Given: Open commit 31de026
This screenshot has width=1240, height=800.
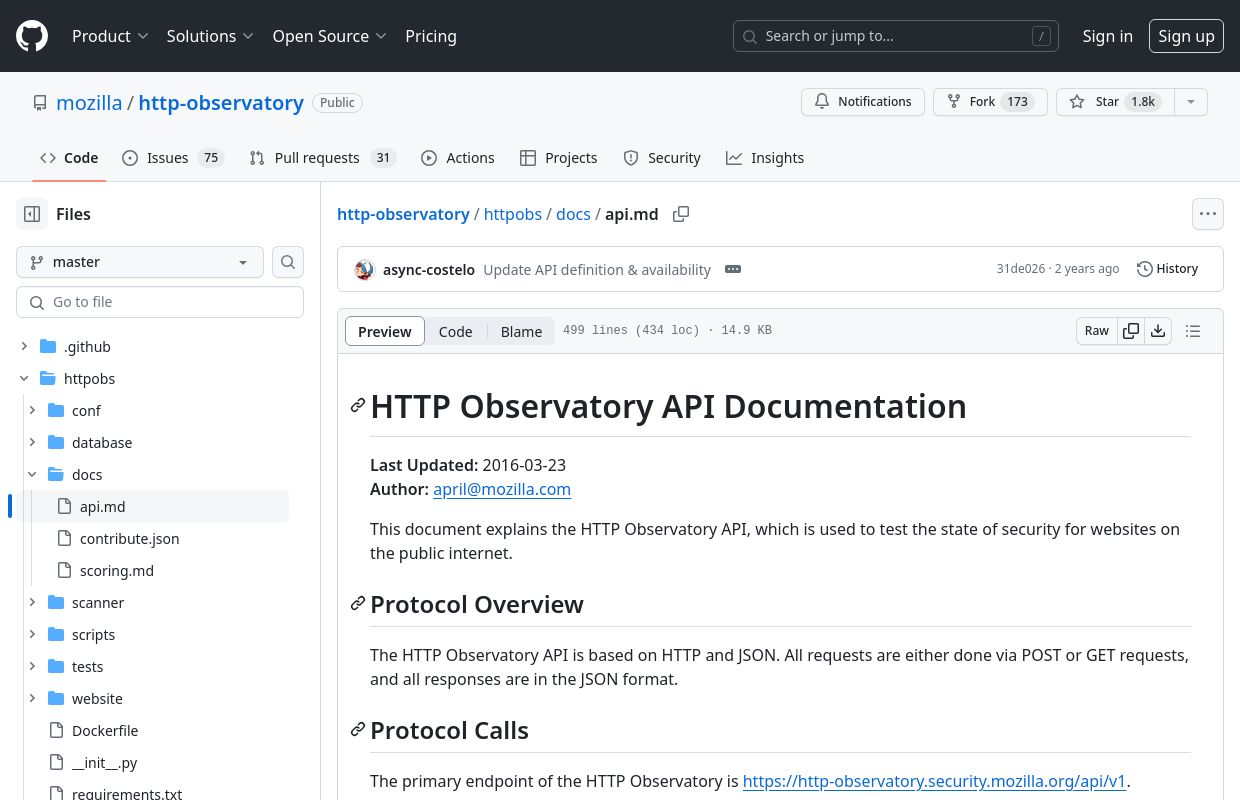Looking at the screenshot, I should pyautogui.click(x=1020, y=269).
